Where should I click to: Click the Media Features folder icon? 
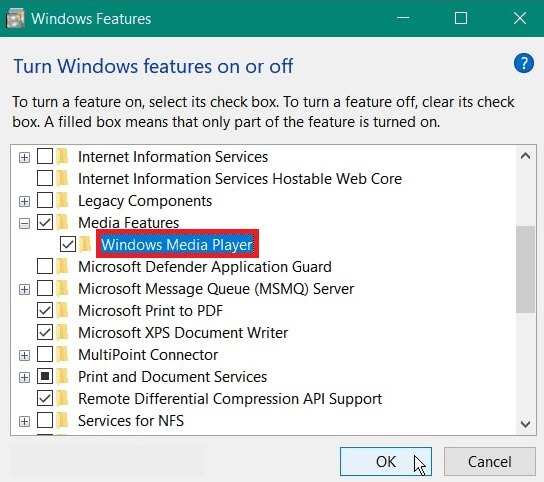[x=62, y=222]
